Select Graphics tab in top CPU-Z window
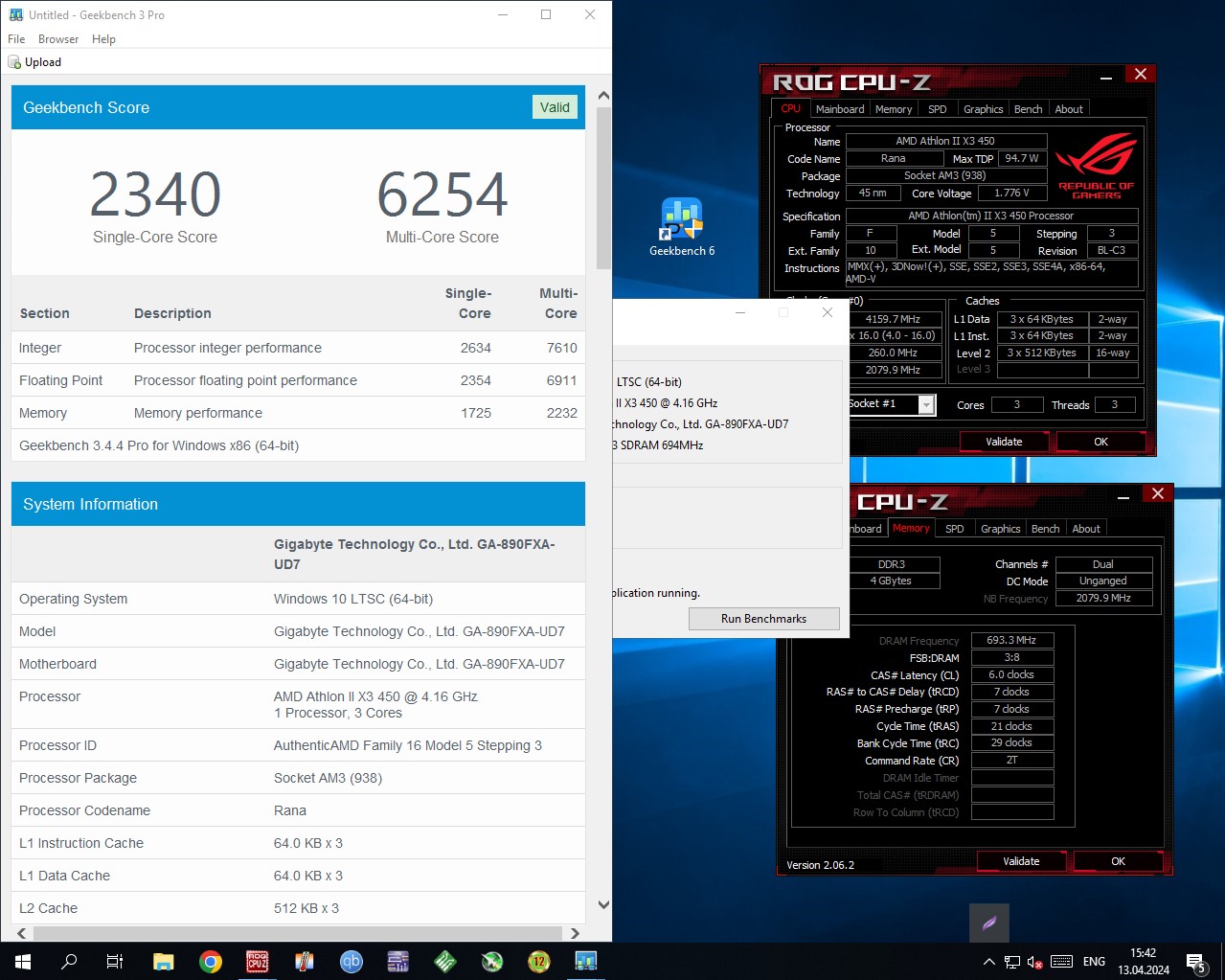1225x980 pixels. tap(984, 109)
